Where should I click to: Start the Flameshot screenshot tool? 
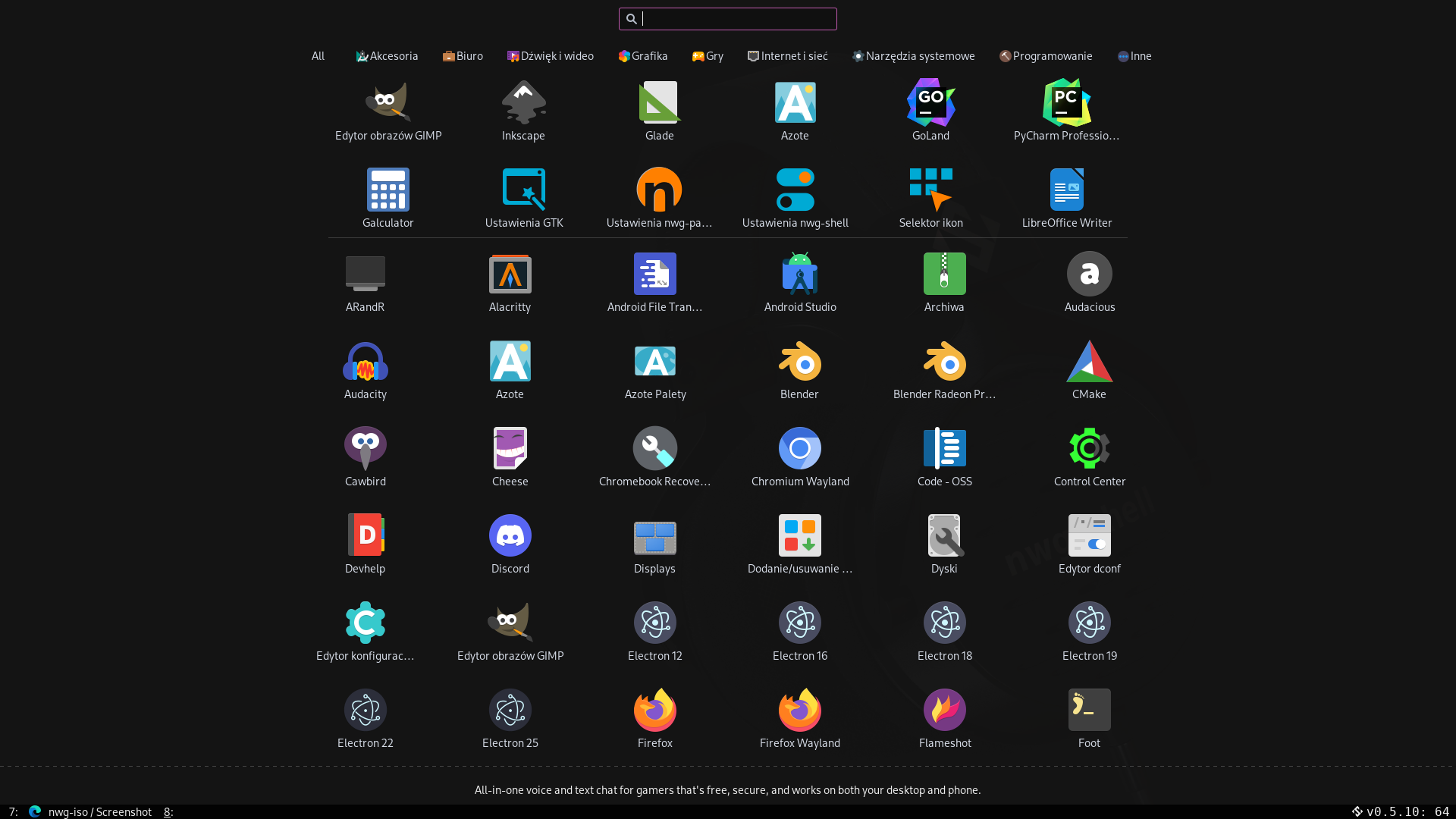944,711
